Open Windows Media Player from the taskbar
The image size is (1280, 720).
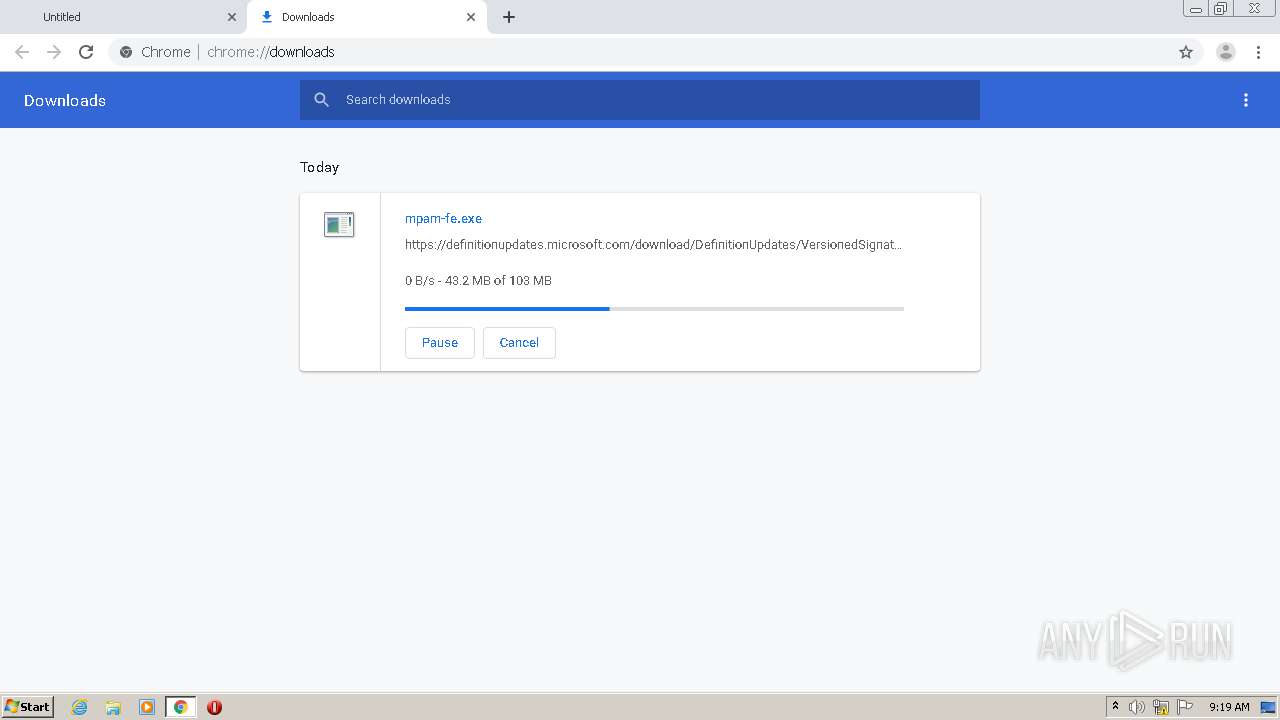pyautogui.click(x=147, y=707)
